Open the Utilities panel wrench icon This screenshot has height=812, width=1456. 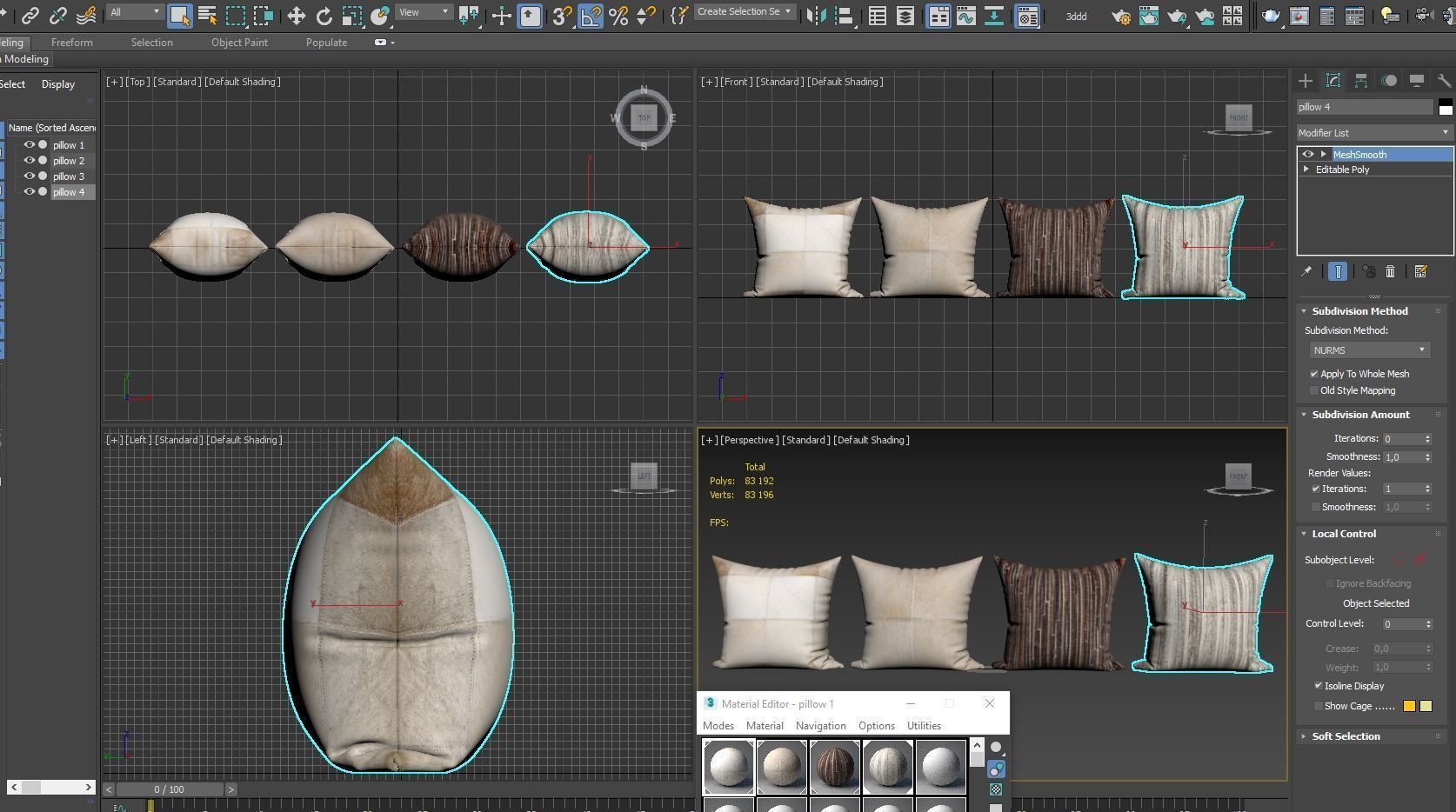1444,81
